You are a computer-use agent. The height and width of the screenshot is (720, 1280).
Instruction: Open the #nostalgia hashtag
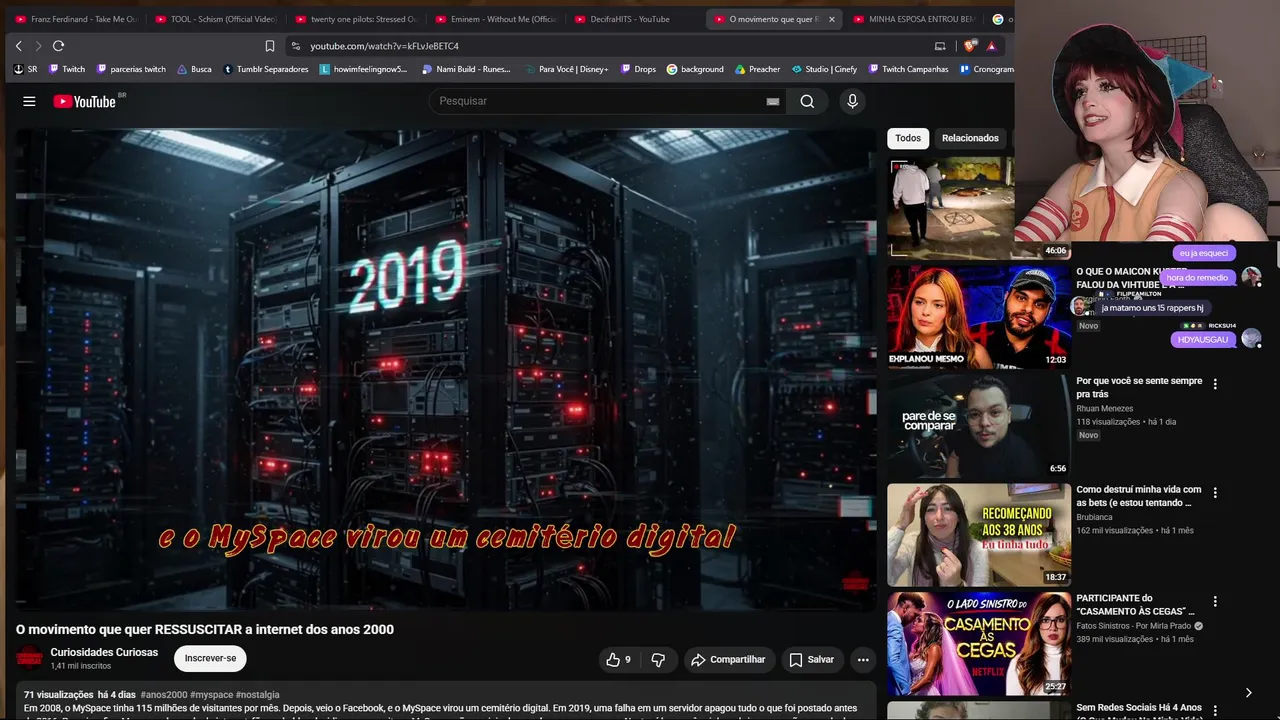click(258, 695)
